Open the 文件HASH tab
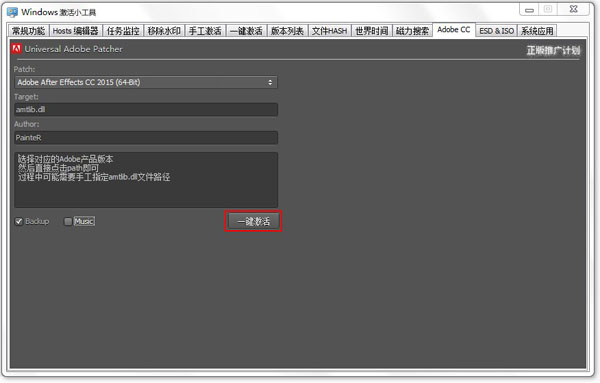 pos(329,31)
